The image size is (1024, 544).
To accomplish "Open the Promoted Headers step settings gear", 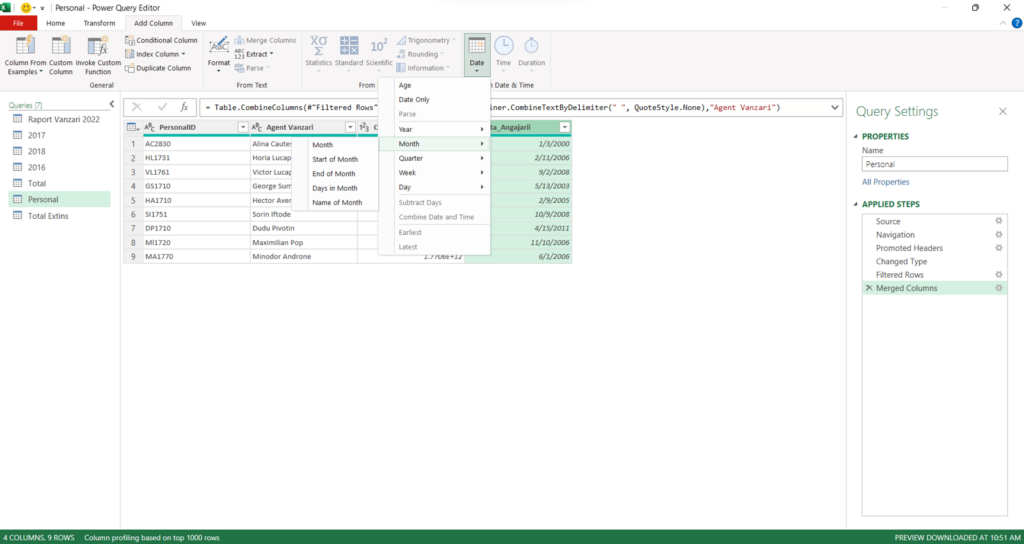I will (999, 248).
